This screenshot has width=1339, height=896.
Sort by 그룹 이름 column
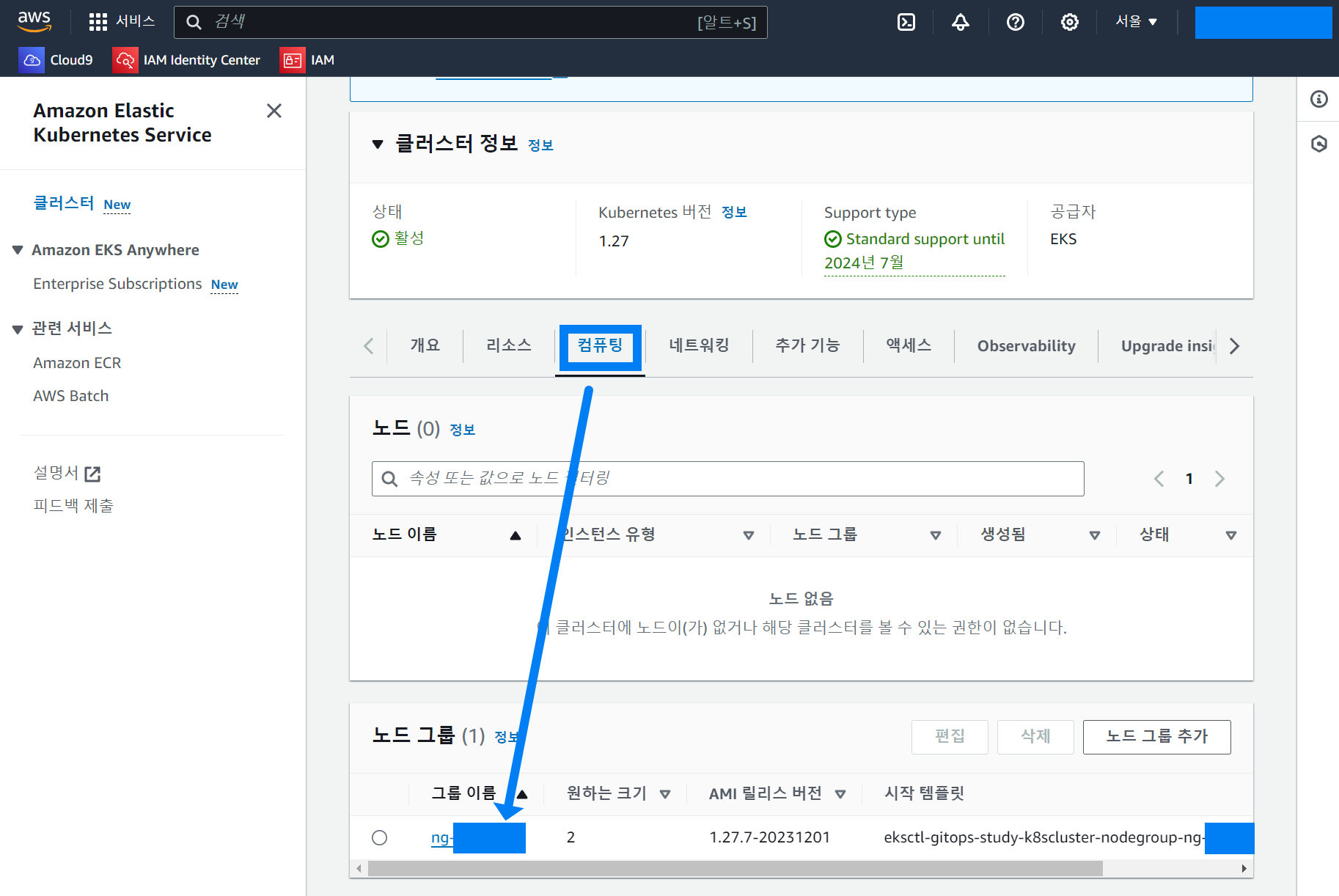[x=522, y=794]
